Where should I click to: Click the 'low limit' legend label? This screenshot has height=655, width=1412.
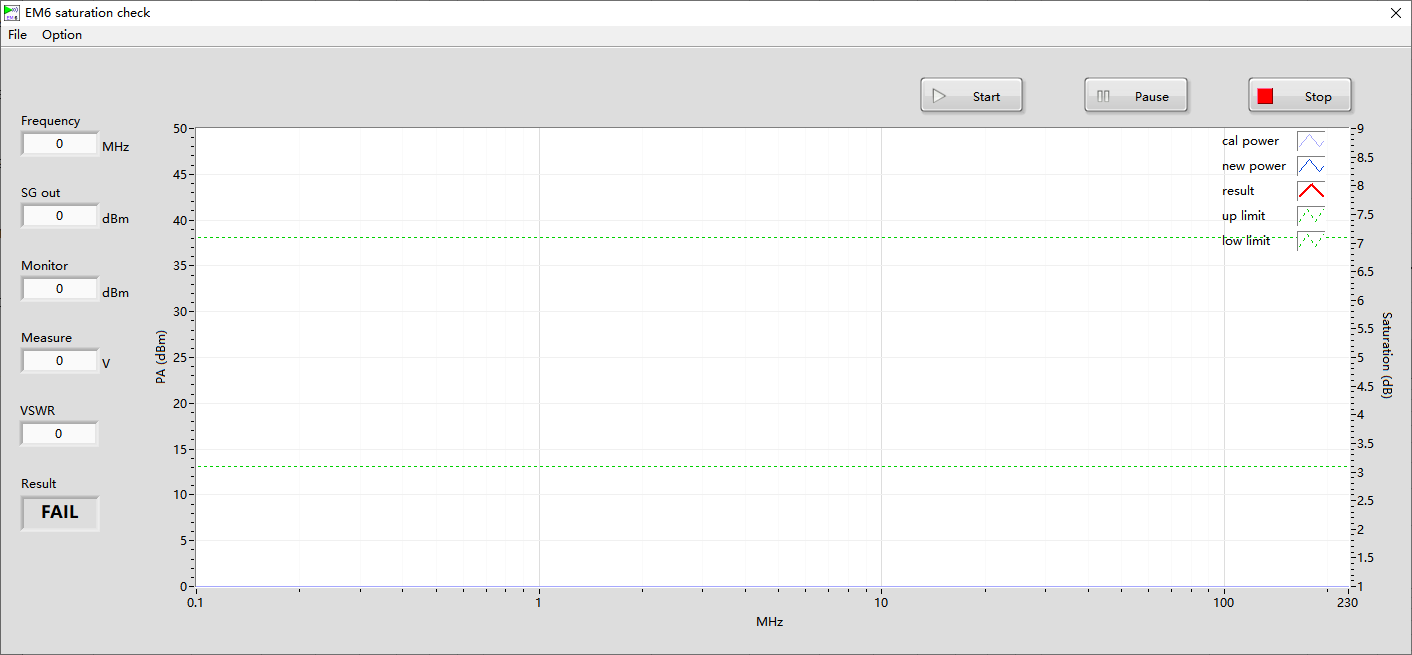pos(1246,241)
